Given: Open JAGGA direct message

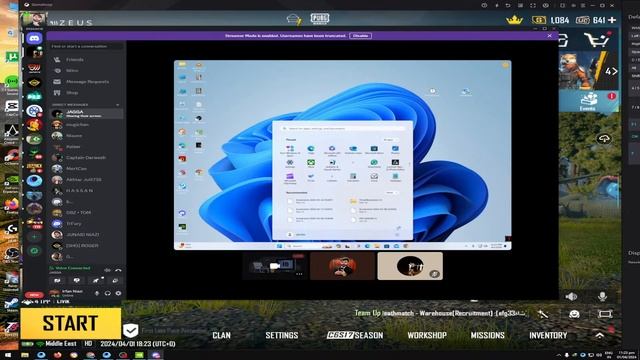Looking at the screenshot, I should (x=86, y=113).
